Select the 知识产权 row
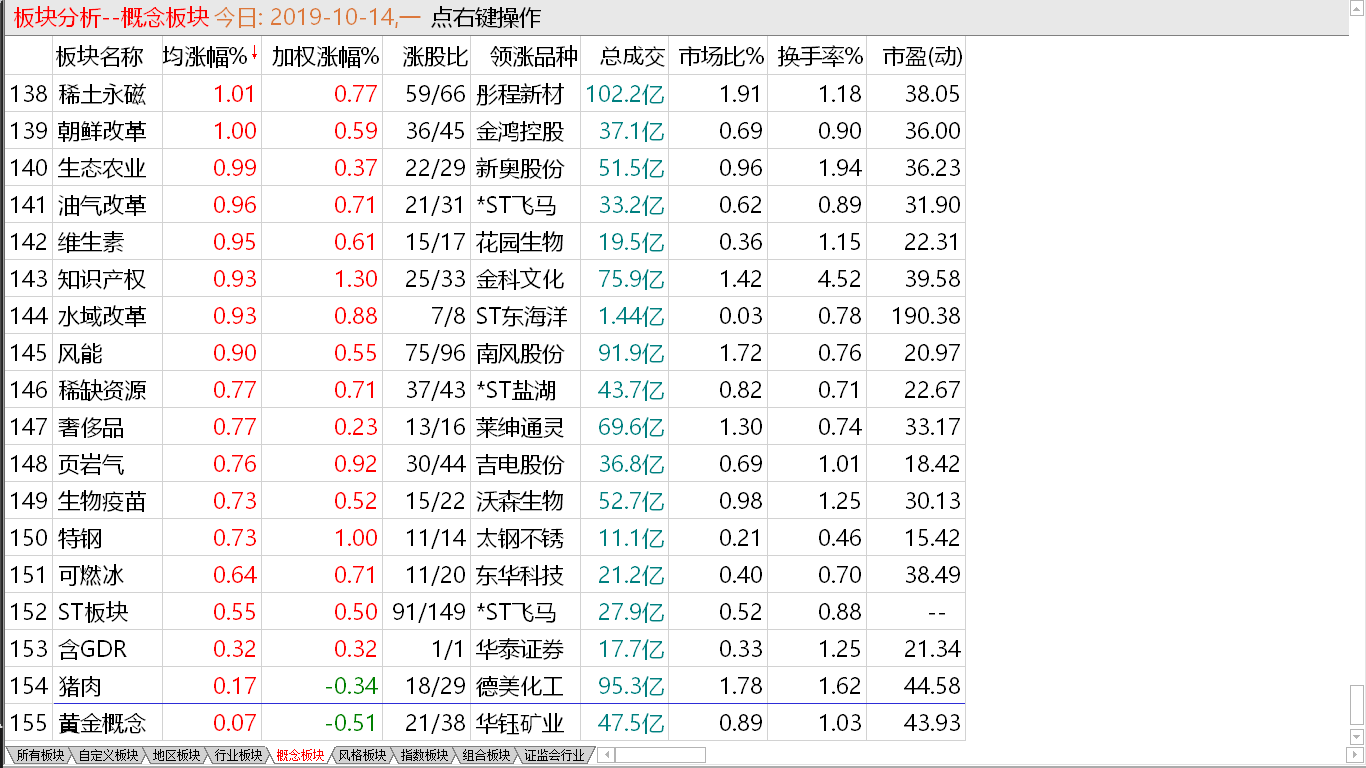 (485, 279)
